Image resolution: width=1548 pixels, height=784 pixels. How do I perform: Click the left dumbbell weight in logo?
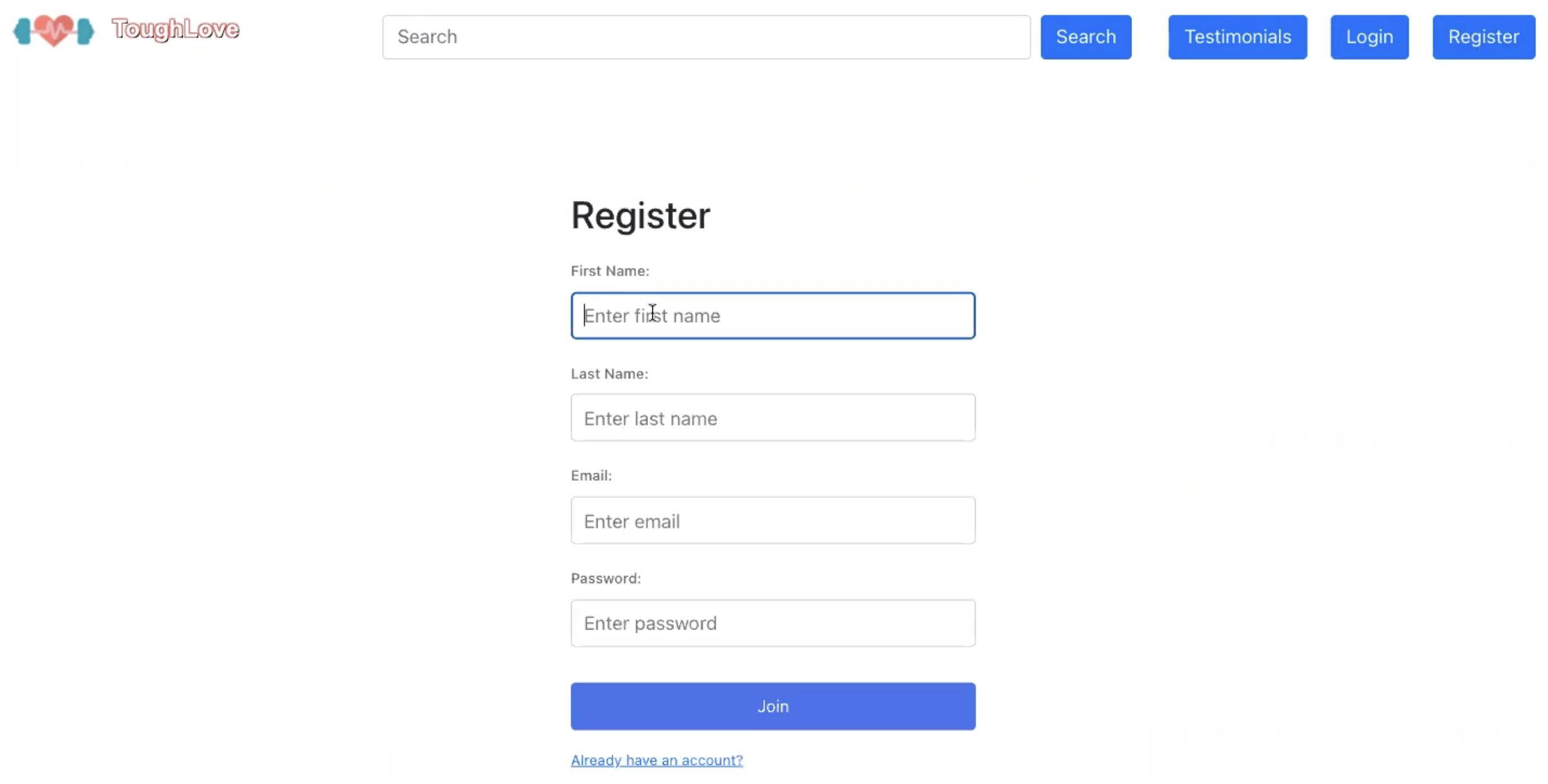click(23, 31)
